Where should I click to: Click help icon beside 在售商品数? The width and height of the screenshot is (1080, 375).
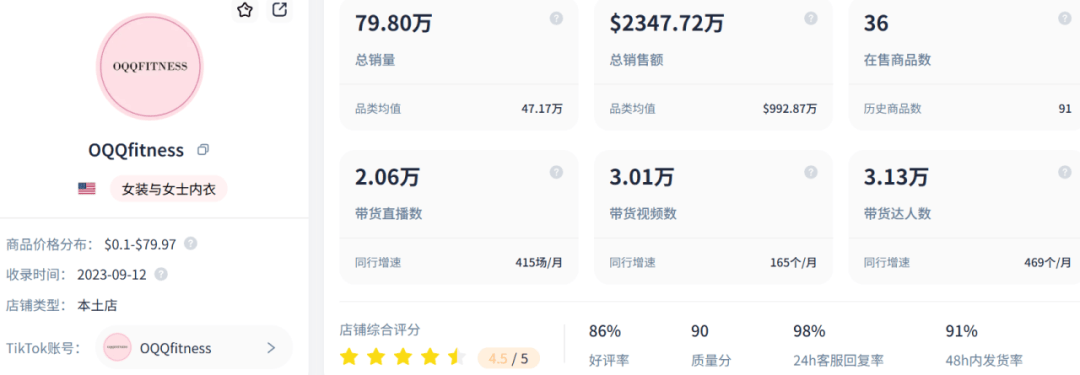(1065, 19)
